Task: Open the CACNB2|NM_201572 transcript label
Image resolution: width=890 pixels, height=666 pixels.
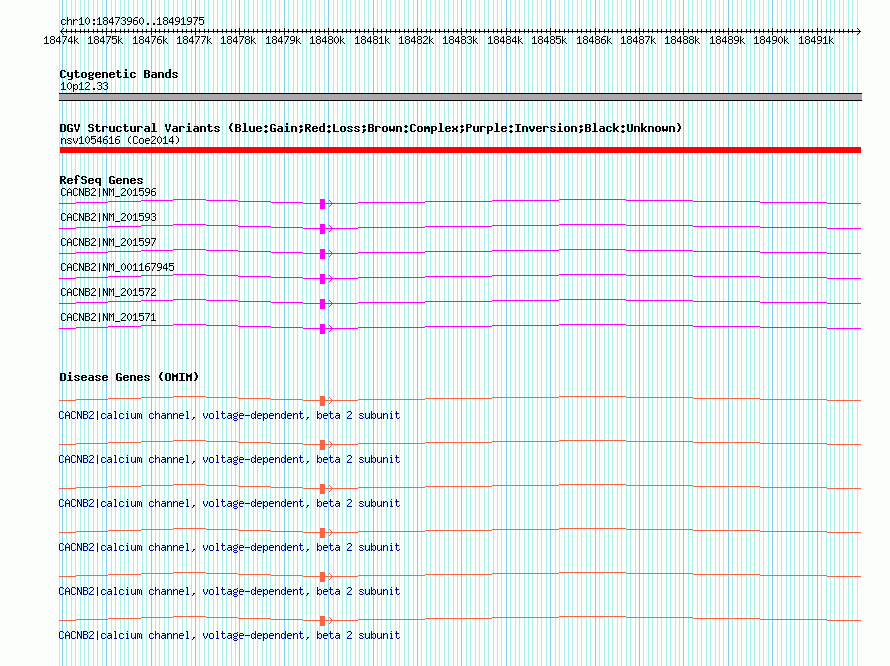Action: (108, 292)
